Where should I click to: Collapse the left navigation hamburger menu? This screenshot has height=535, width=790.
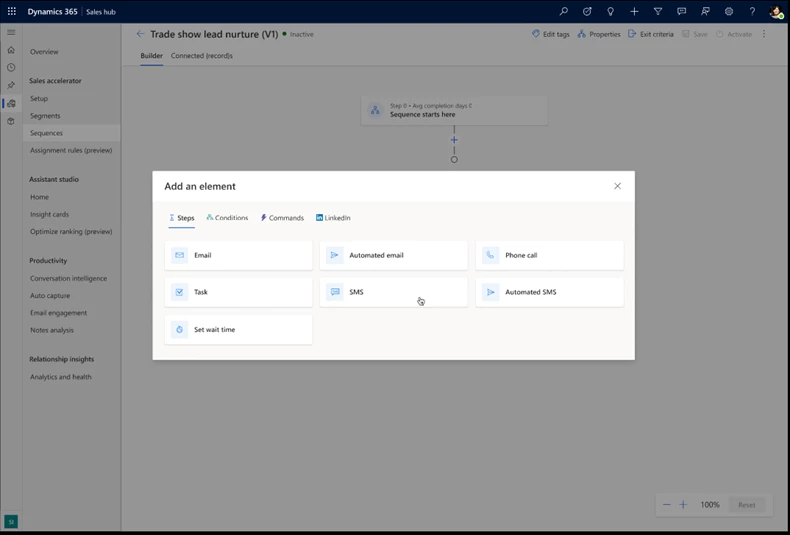11,32
